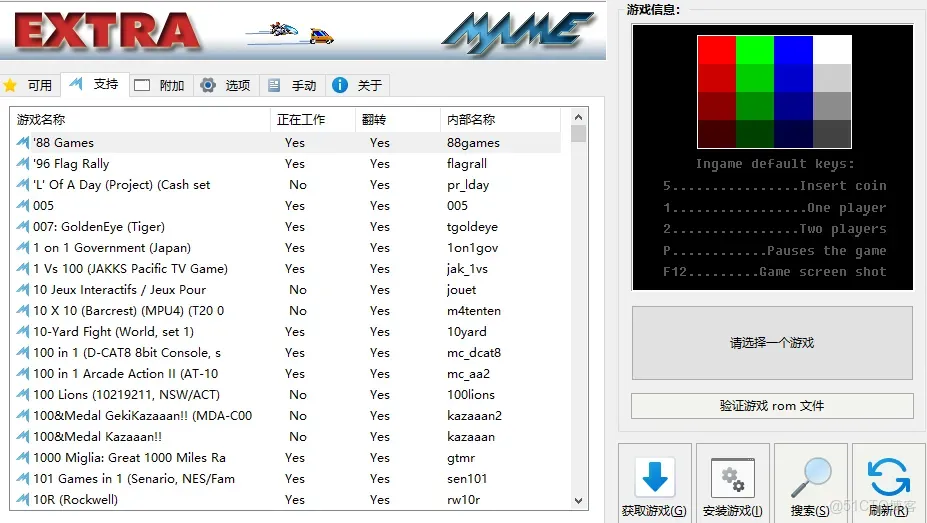Open the 附加 (Extras) tab
Screen dimensions: 927x523
(161, 85)
